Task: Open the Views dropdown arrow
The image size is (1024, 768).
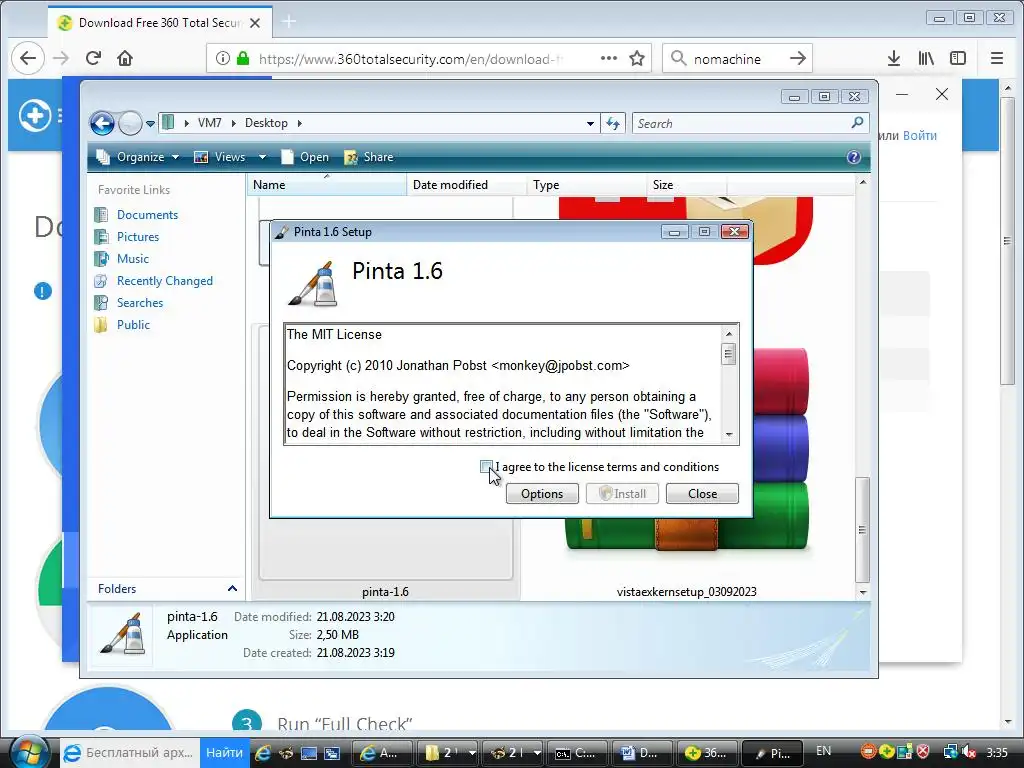Action: pos(263,157)
